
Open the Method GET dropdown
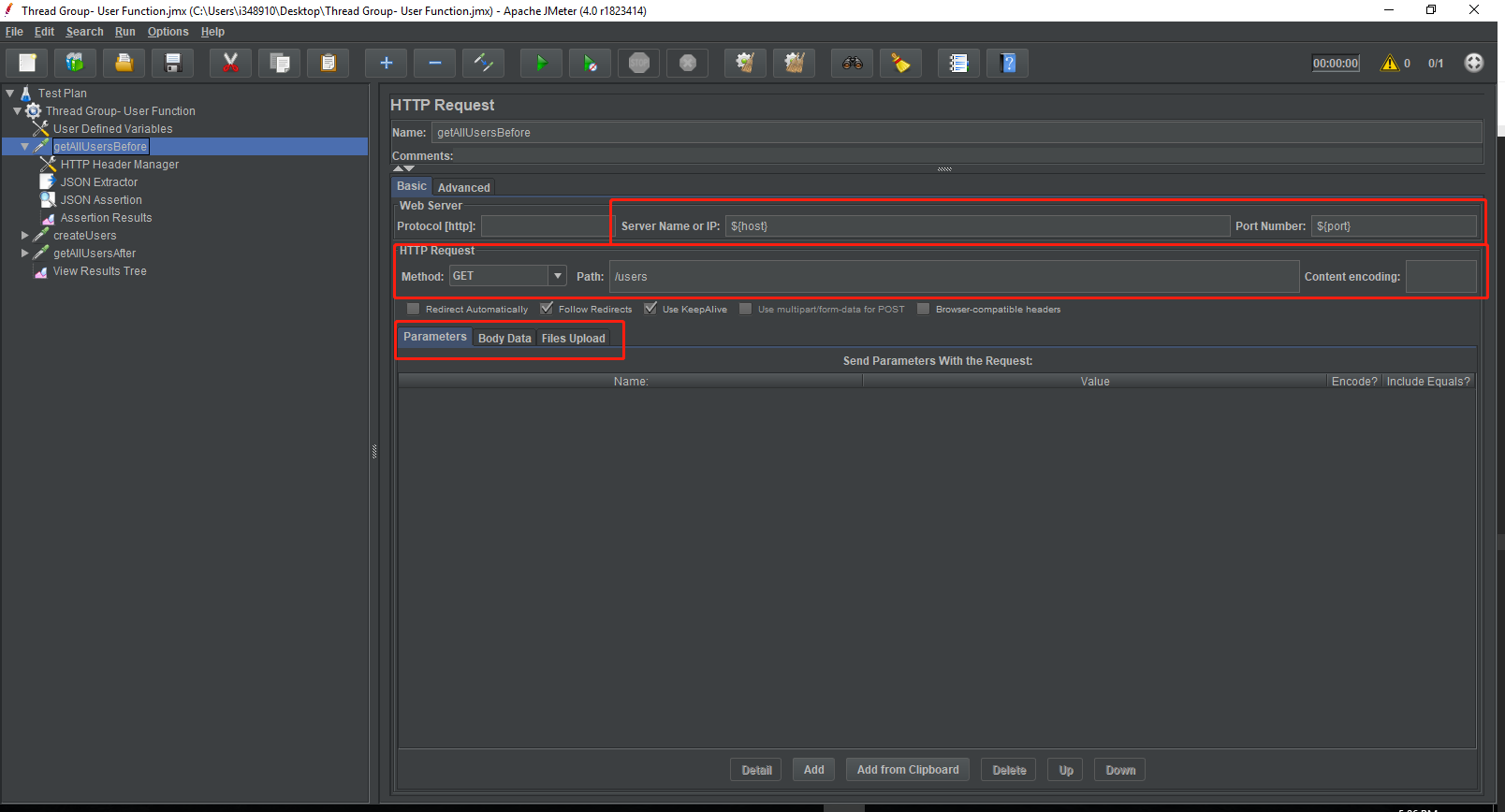click(558, 276)
